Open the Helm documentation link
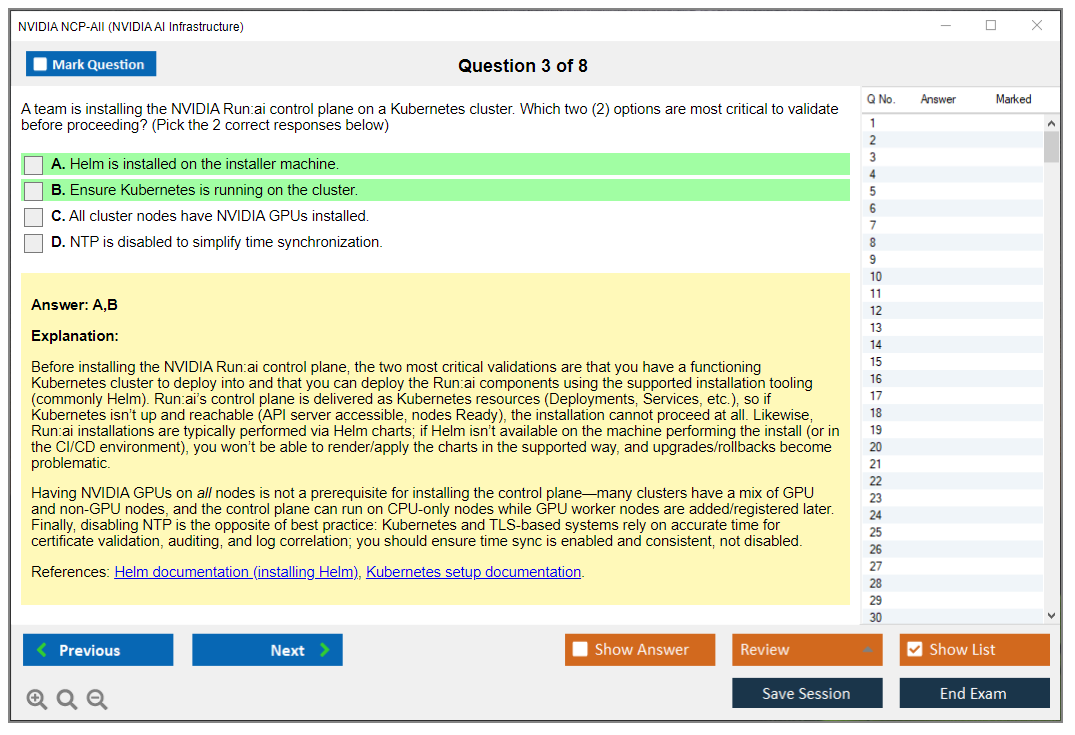Screen dimensions: 1075x735 coord(236,572)
